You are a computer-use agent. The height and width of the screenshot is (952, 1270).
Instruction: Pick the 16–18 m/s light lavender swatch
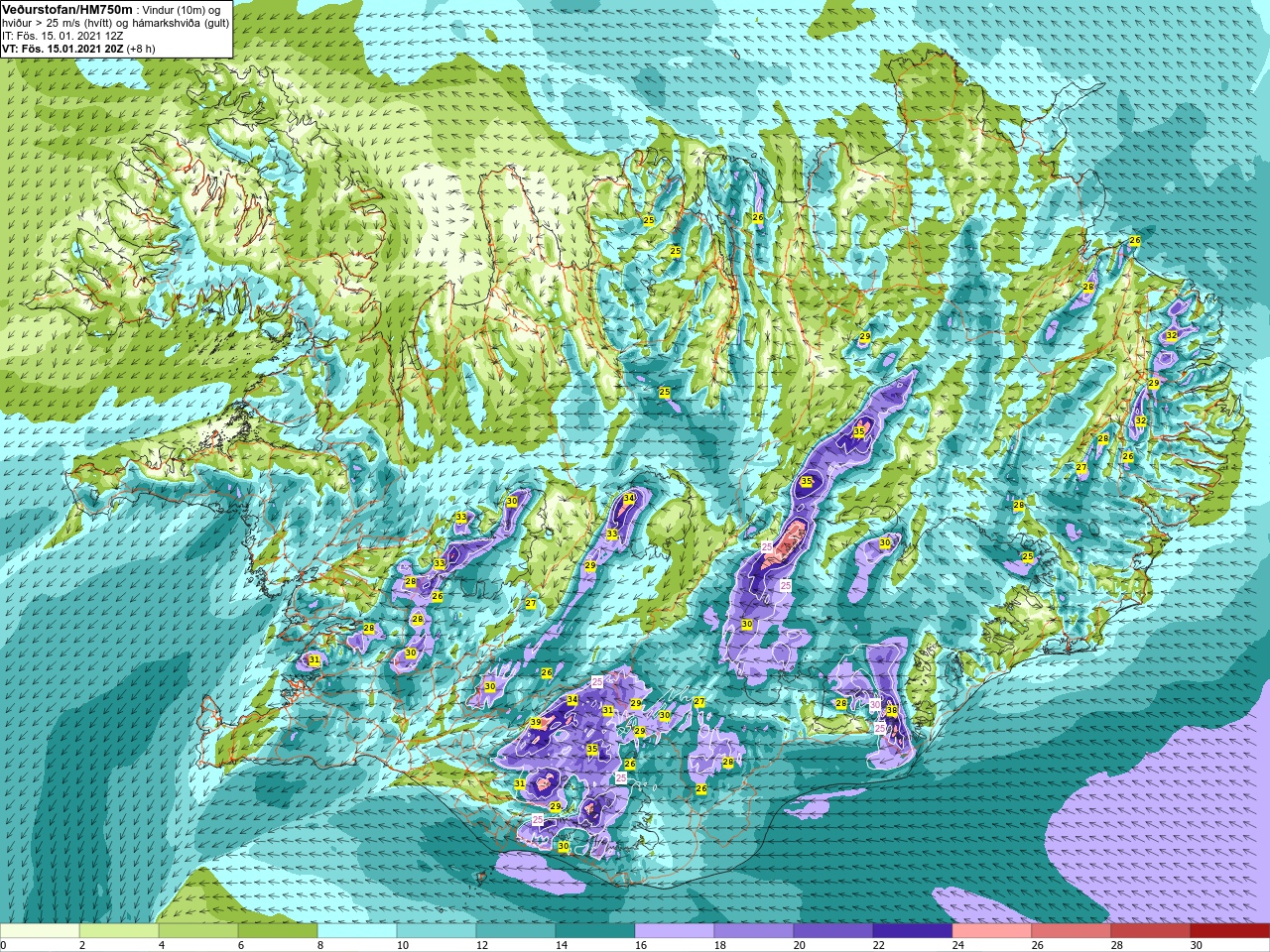point(675,931)
